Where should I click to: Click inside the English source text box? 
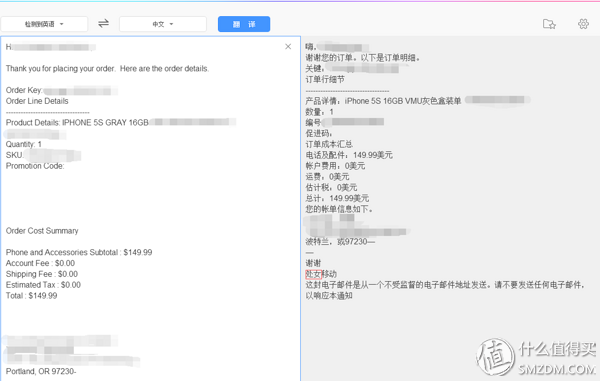pyautogui.click(x=151, y=208)
